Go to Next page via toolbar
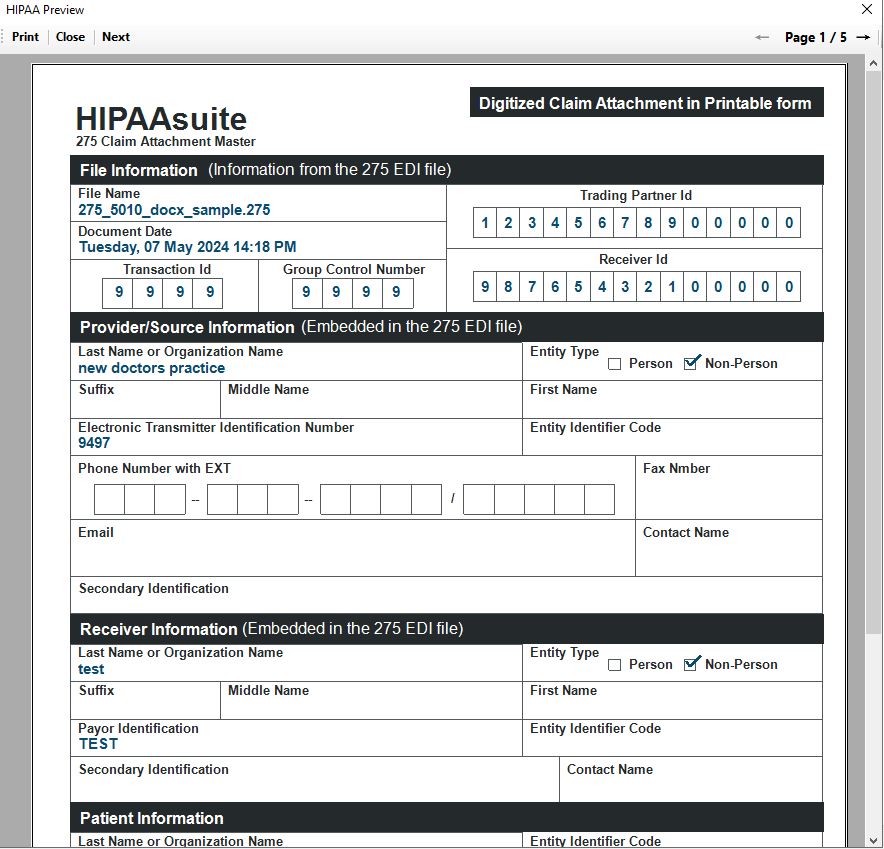884x849 pixels. [116, 37]
